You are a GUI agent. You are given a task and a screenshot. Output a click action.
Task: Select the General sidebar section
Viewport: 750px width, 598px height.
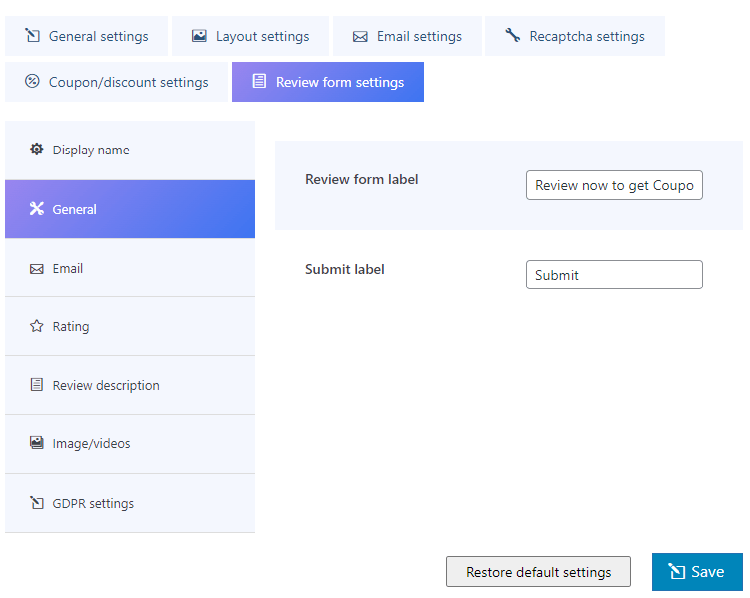pyautogui.click(x=130, y=209)
